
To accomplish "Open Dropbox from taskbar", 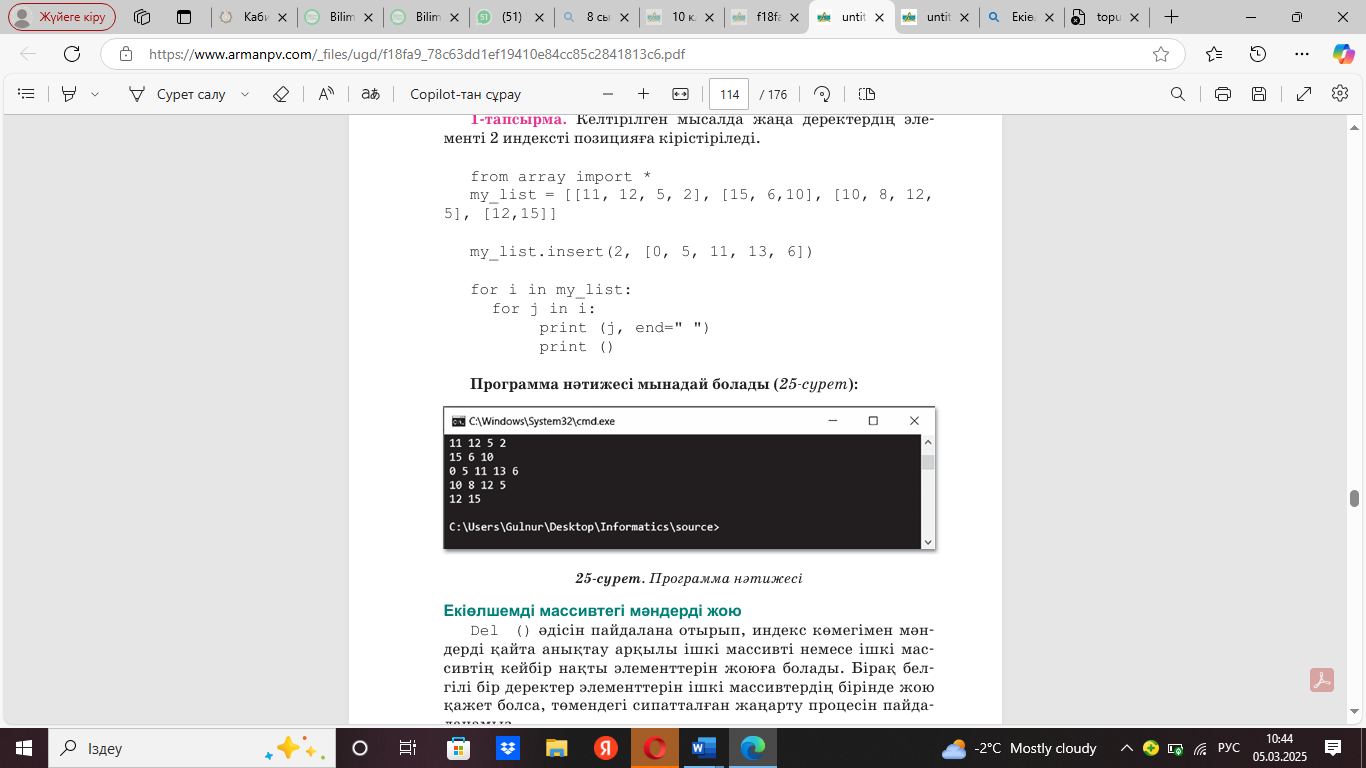I will (507, 748).
